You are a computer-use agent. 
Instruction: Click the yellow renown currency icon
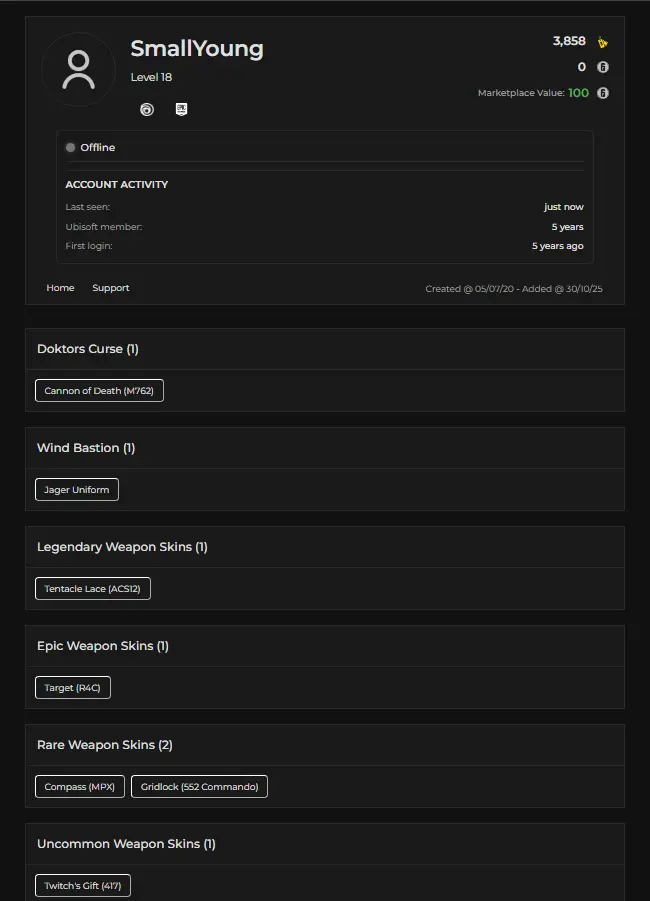pos(602,42)
